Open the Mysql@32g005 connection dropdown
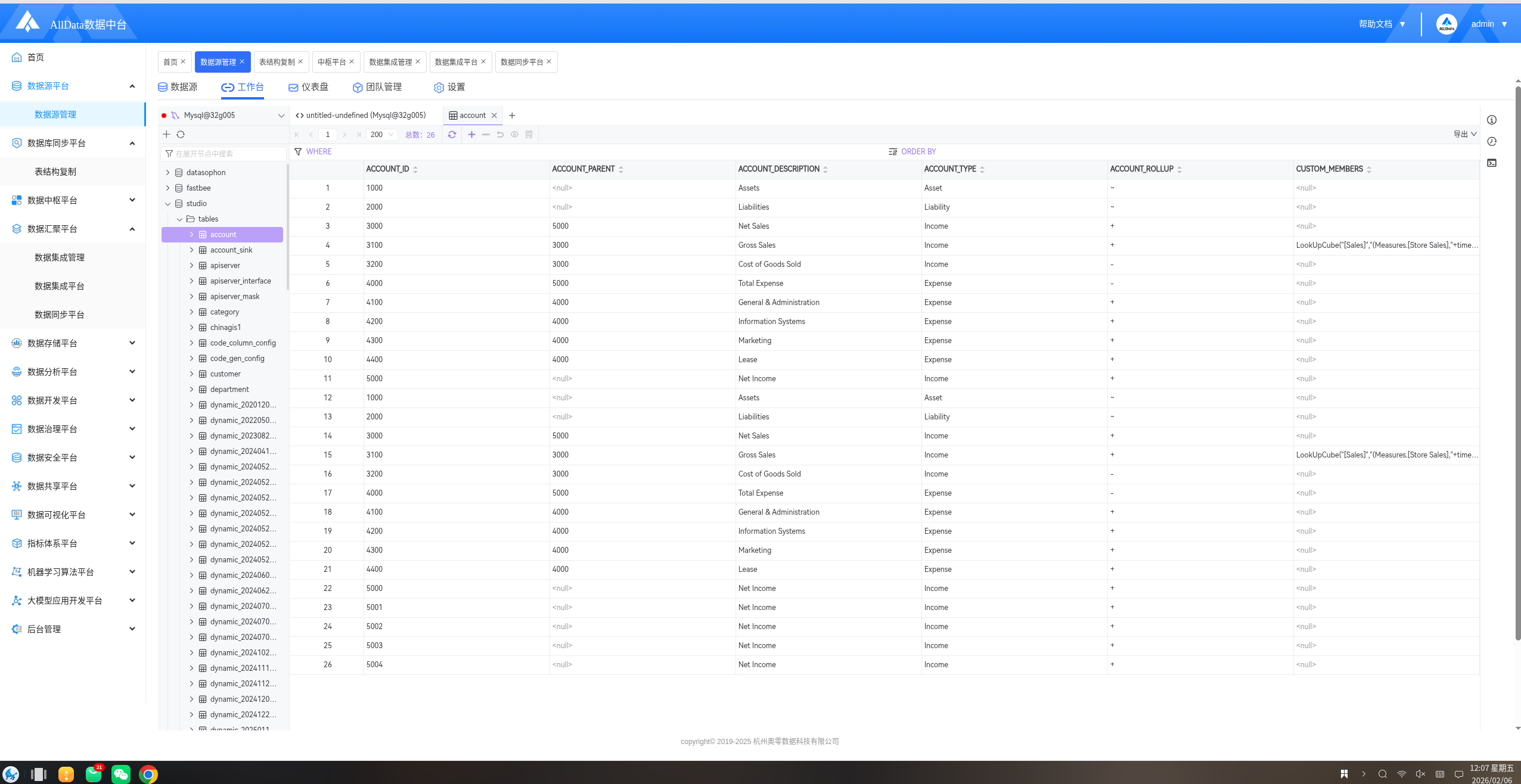 (281, 116)
